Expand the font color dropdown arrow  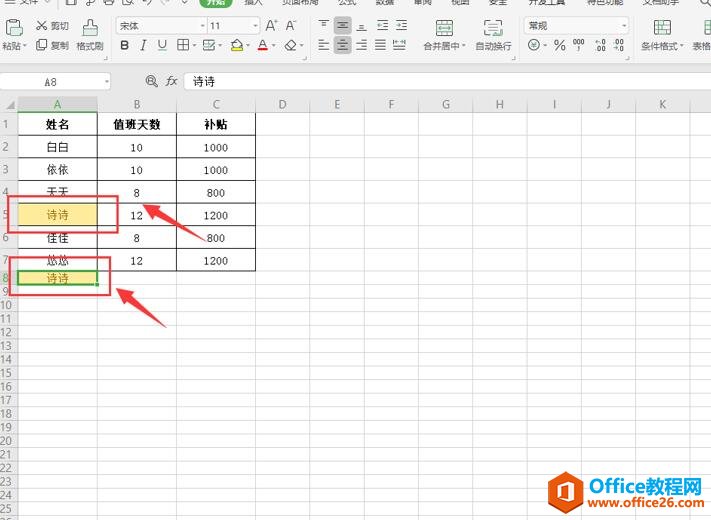point(273,45)
